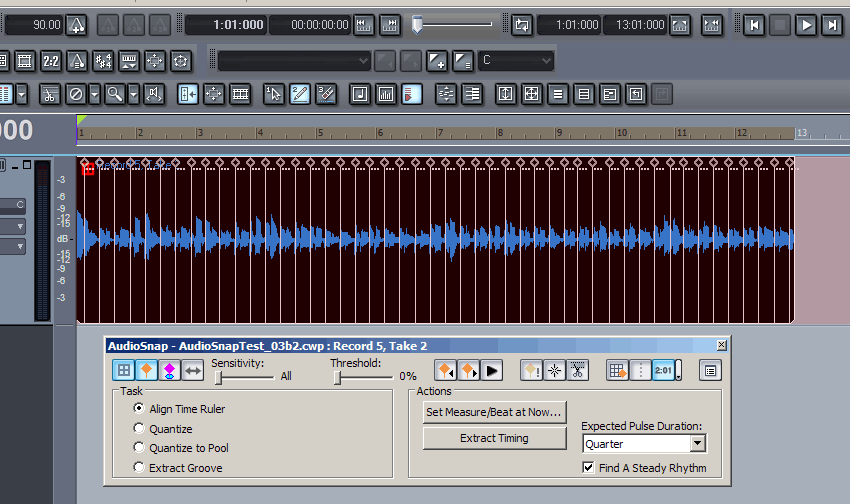
Task: Open the Expected Pulse Duration dropdown
Action: pos(697,443)
